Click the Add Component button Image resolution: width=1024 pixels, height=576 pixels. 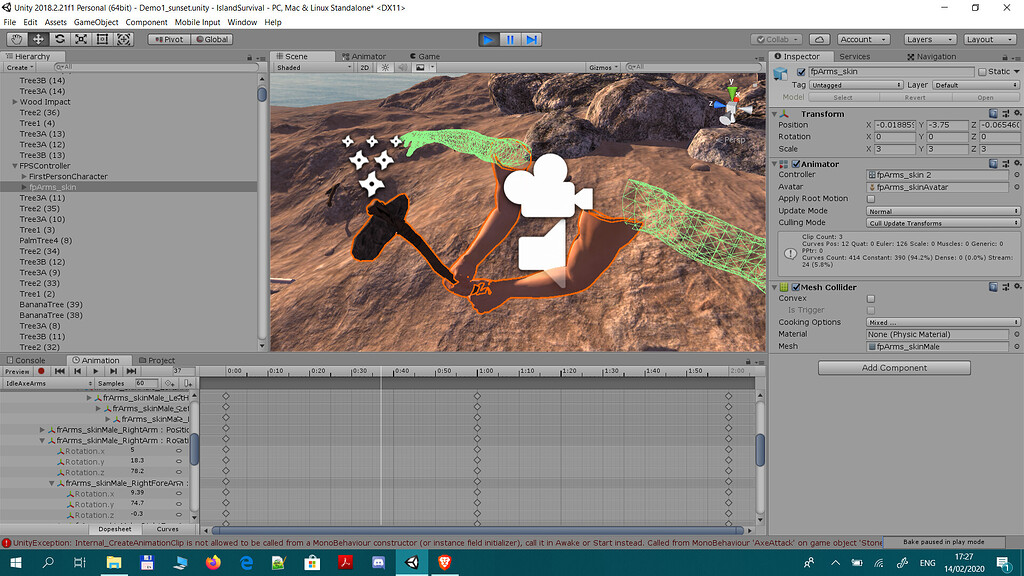893,367
